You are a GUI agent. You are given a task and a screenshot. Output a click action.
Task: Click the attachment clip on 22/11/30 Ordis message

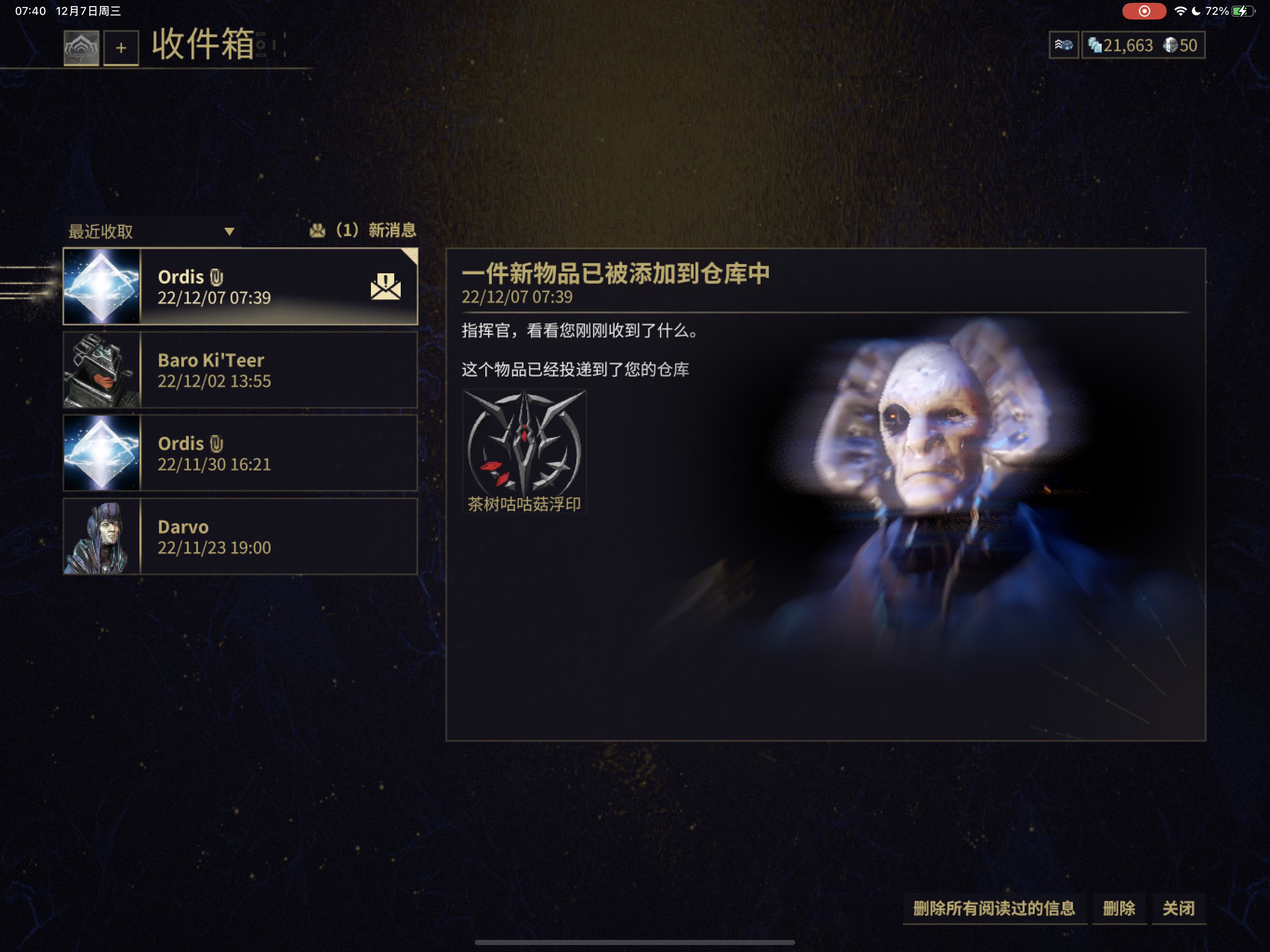click(x=217, y=444)
